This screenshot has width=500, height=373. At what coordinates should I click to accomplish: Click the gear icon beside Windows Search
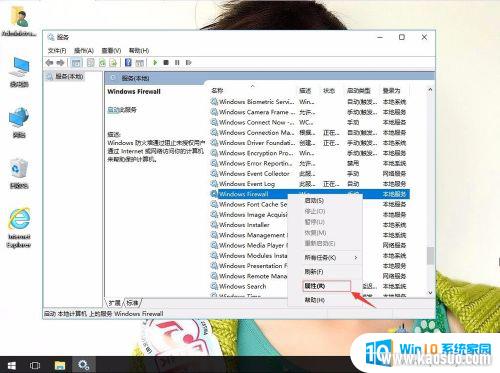coord(214,286)
